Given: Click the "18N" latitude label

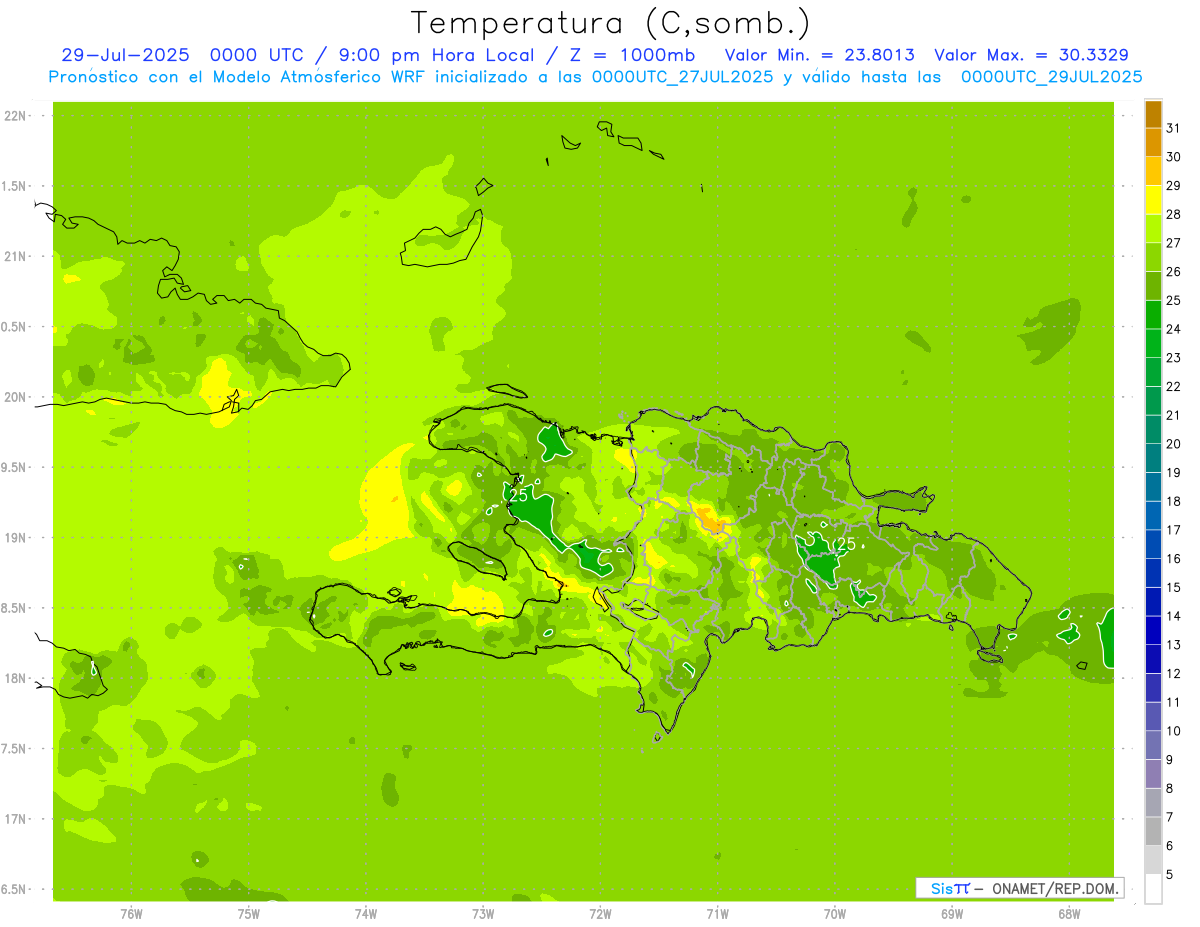Looking at the screenshot, I should [x=14, y=678].
